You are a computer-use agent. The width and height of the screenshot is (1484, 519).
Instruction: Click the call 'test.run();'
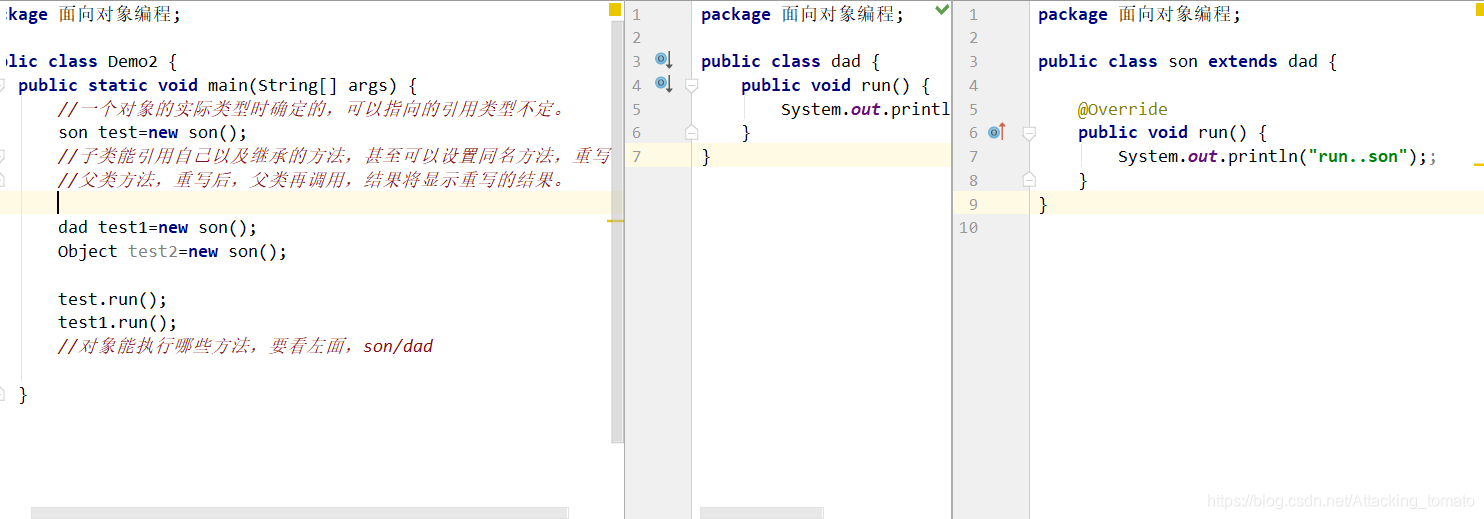click(112, 299)
